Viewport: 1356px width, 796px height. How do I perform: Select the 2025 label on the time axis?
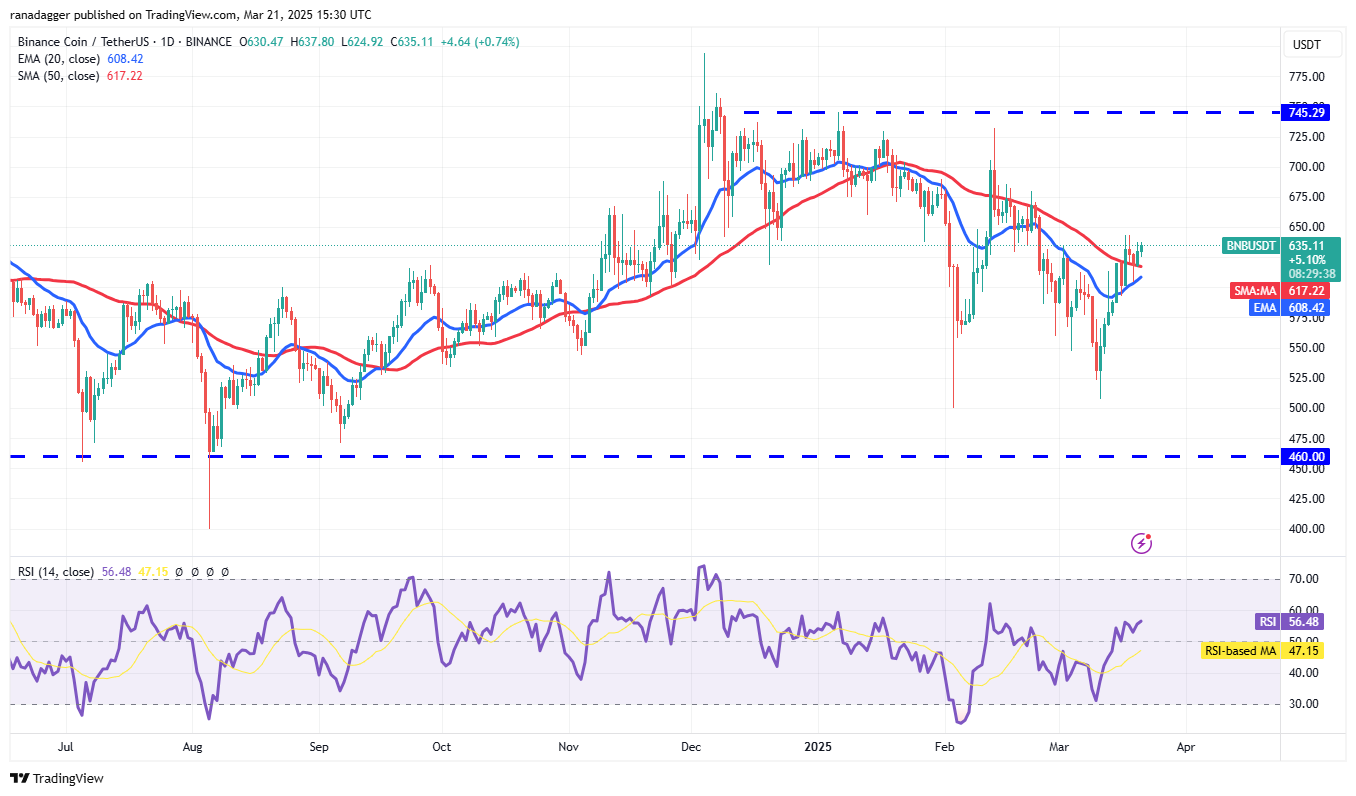coord(819,746)
